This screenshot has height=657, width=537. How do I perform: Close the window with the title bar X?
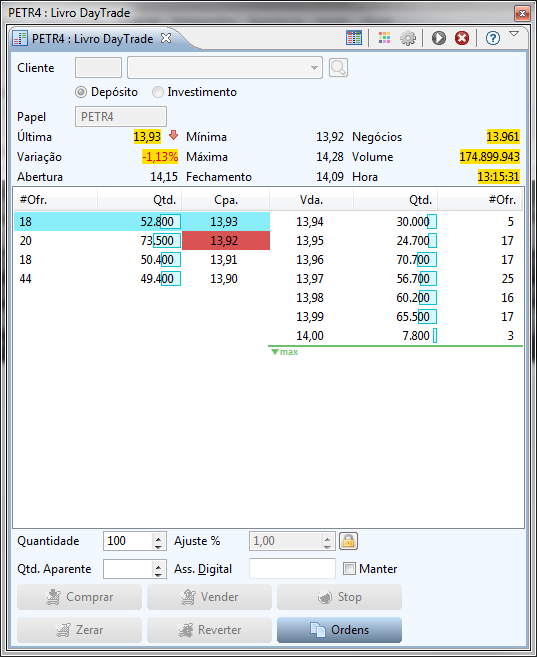click(x=522, y=13)
